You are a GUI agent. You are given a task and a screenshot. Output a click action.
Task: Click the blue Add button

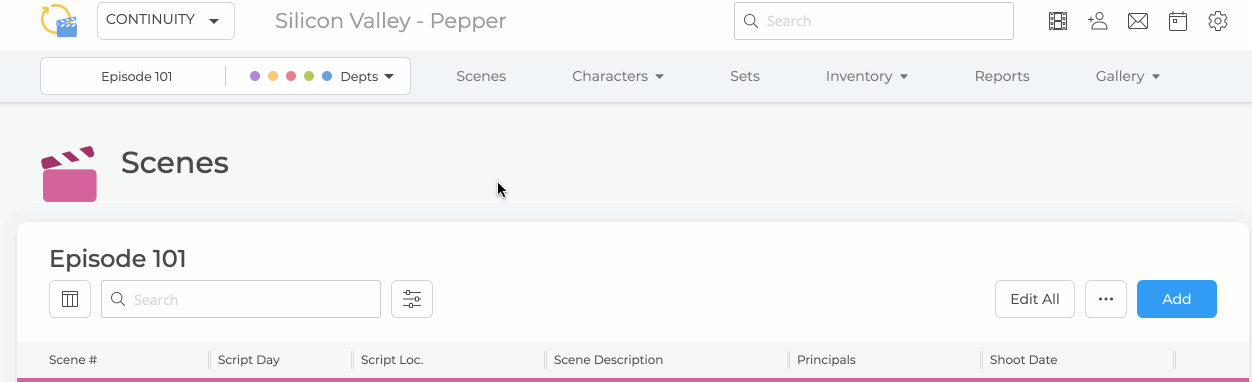click(1177, 299)
